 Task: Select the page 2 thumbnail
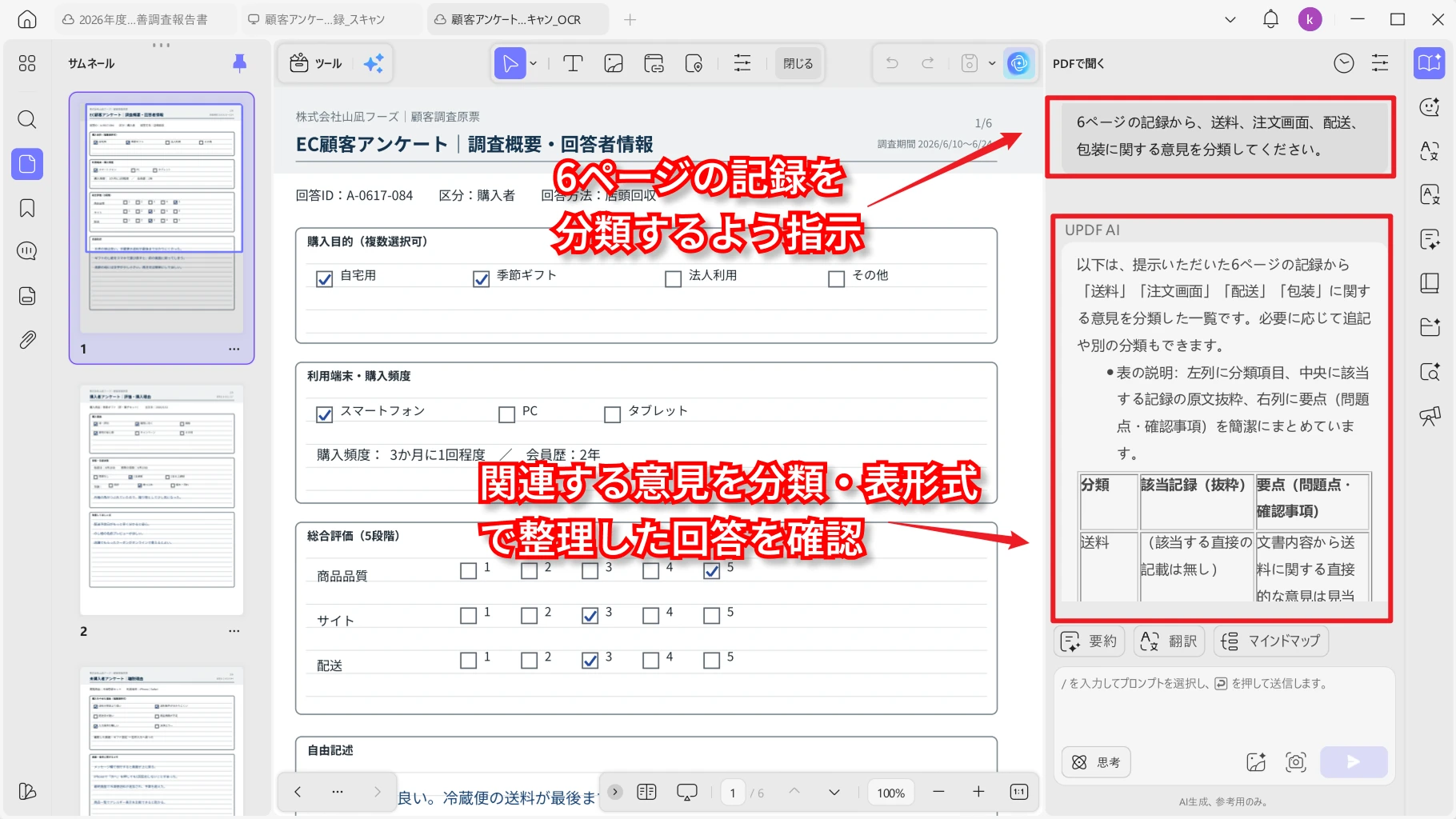tap(162, 500)
